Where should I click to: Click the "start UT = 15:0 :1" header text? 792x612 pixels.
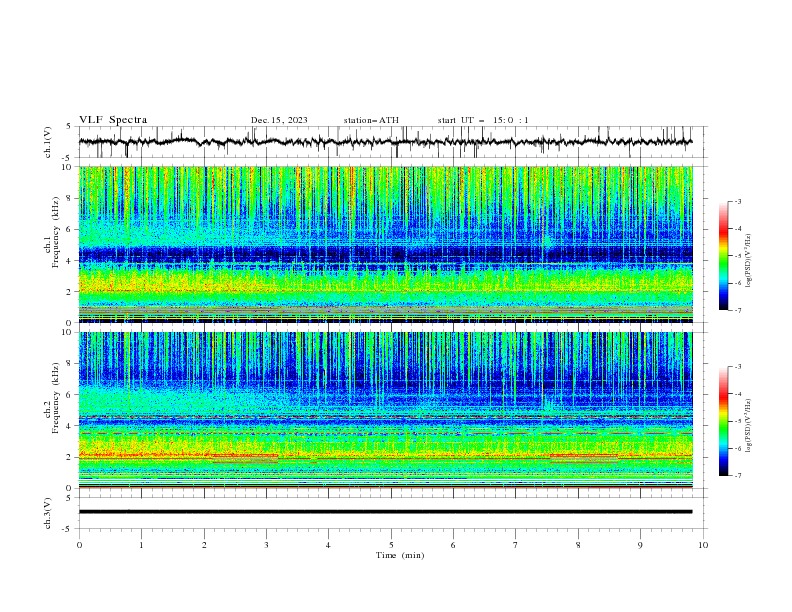coord(483,120)
